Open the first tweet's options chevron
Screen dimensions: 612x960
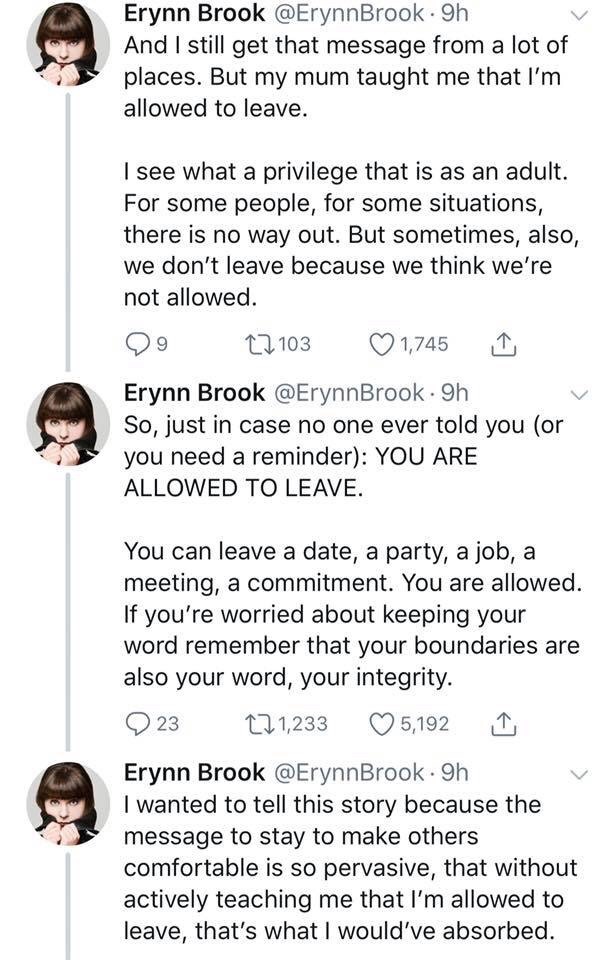(x=580, y=14)
